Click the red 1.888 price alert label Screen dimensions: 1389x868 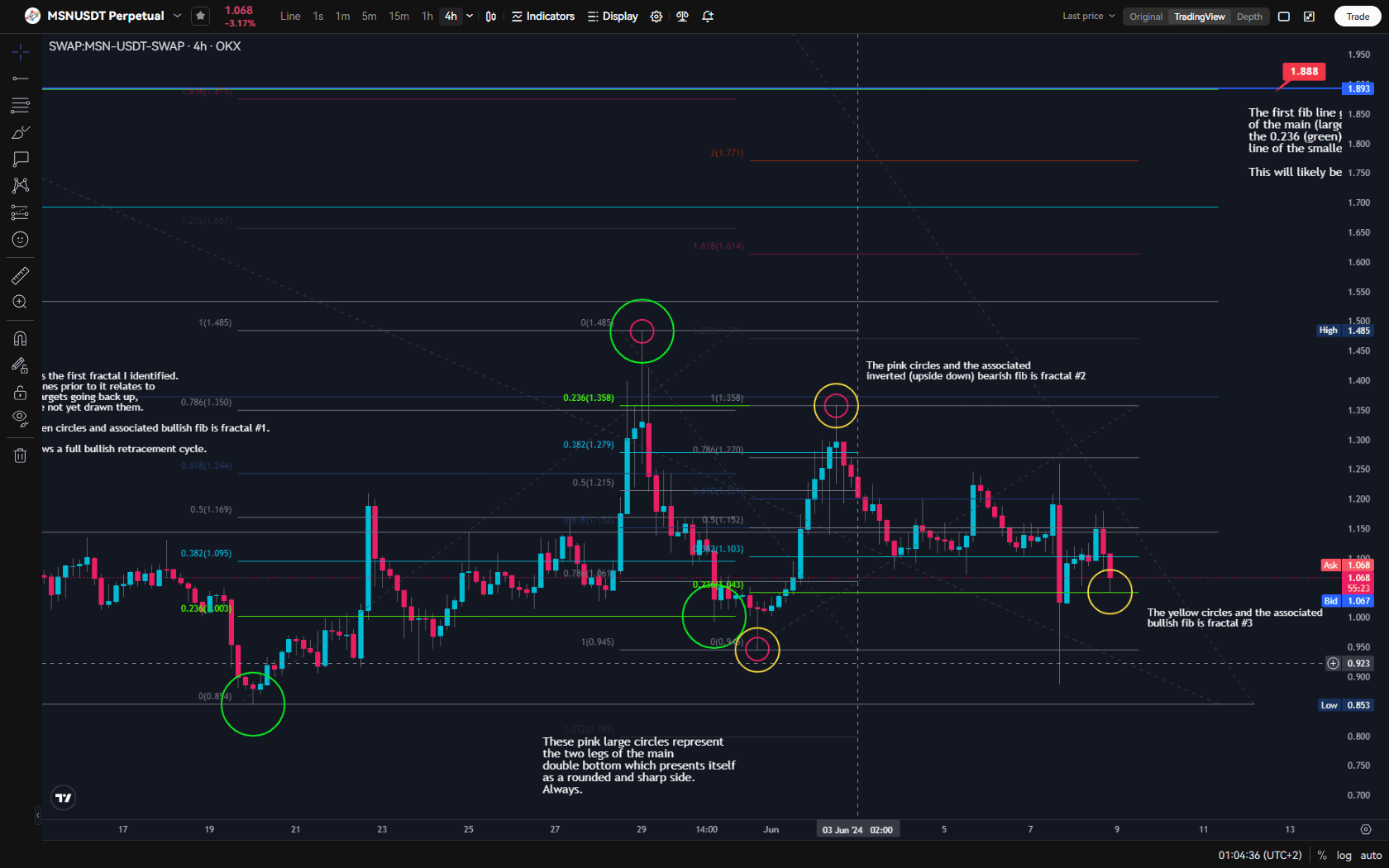pyautogui.click(x=1304, y=71)
